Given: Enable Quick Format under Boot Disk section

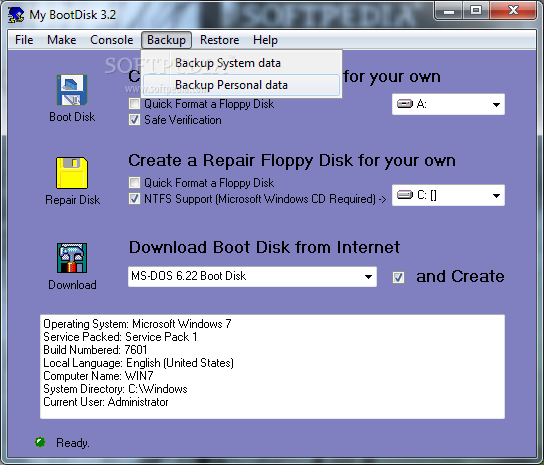Looking at the screenshot, I should (134, 103).
